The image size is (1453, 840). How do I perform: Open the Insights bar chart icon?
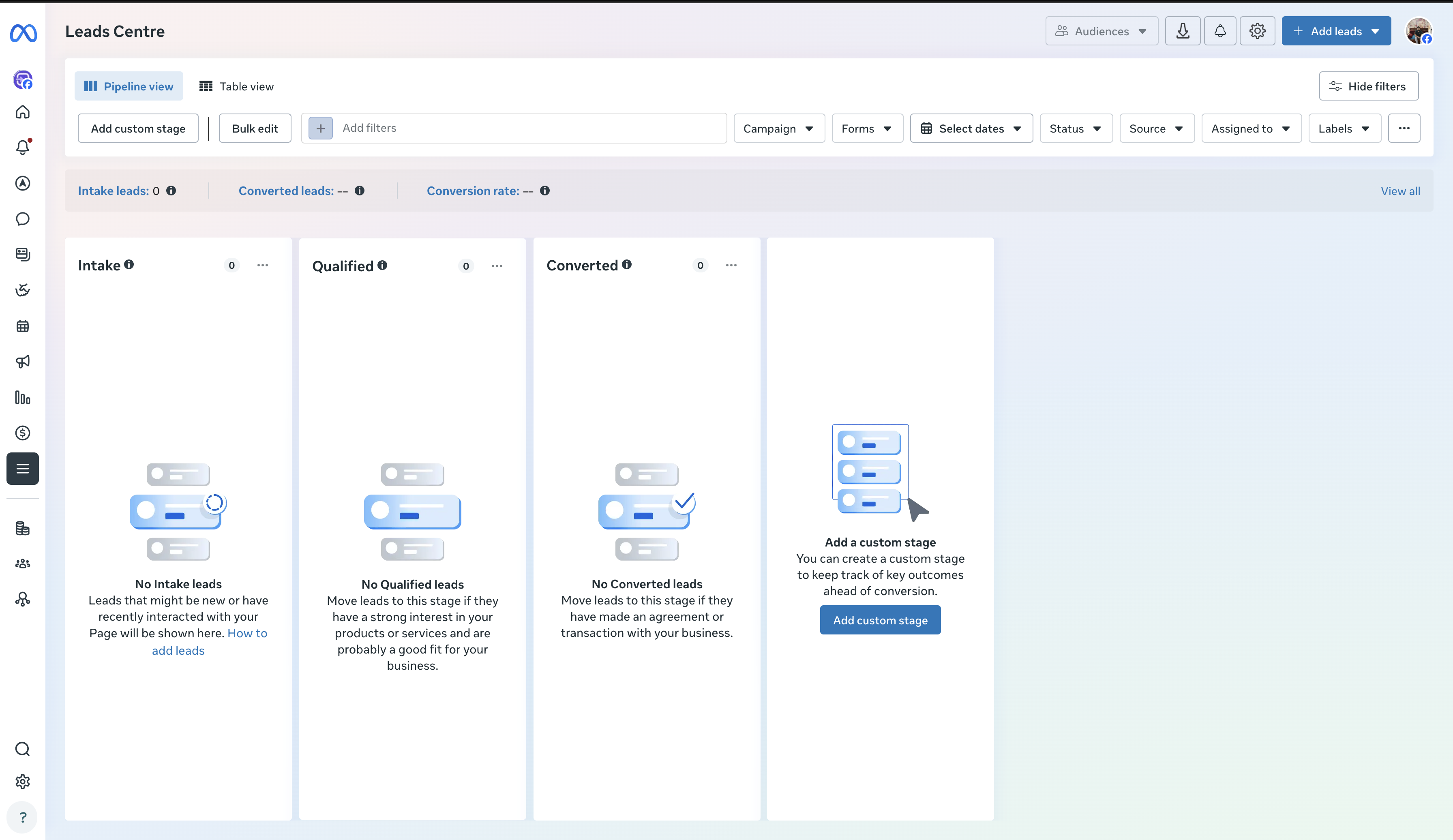click(x=22, y=398)
